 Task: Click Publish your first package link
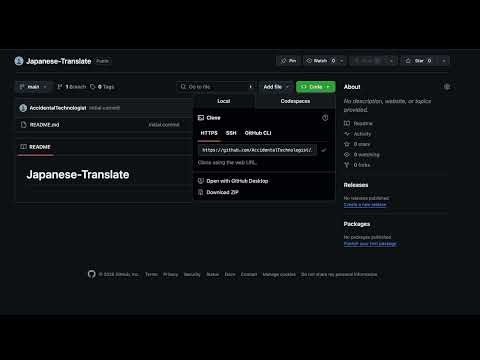point(370,243)
